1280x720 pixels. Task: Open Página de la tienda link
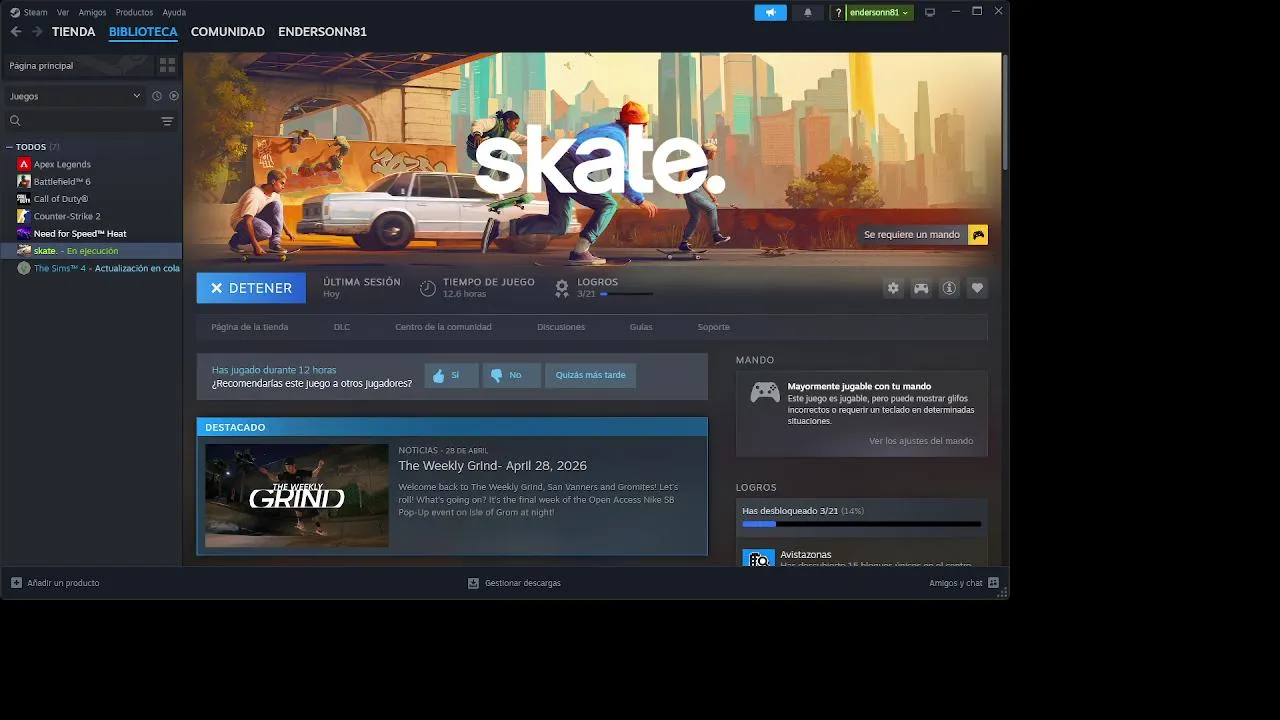pyautogui.click(x=250, y=327)
